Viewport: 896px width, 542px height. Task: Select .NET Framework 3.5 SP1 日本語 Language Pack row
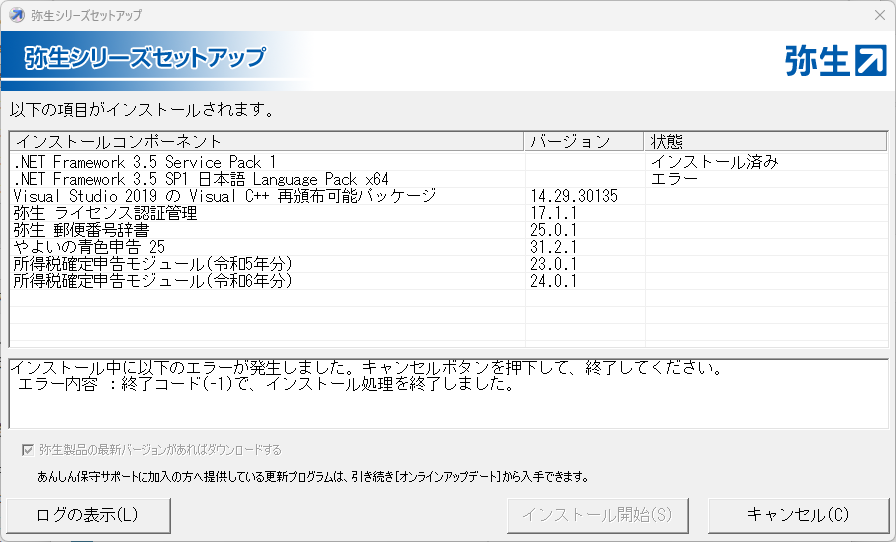point(449,179)
